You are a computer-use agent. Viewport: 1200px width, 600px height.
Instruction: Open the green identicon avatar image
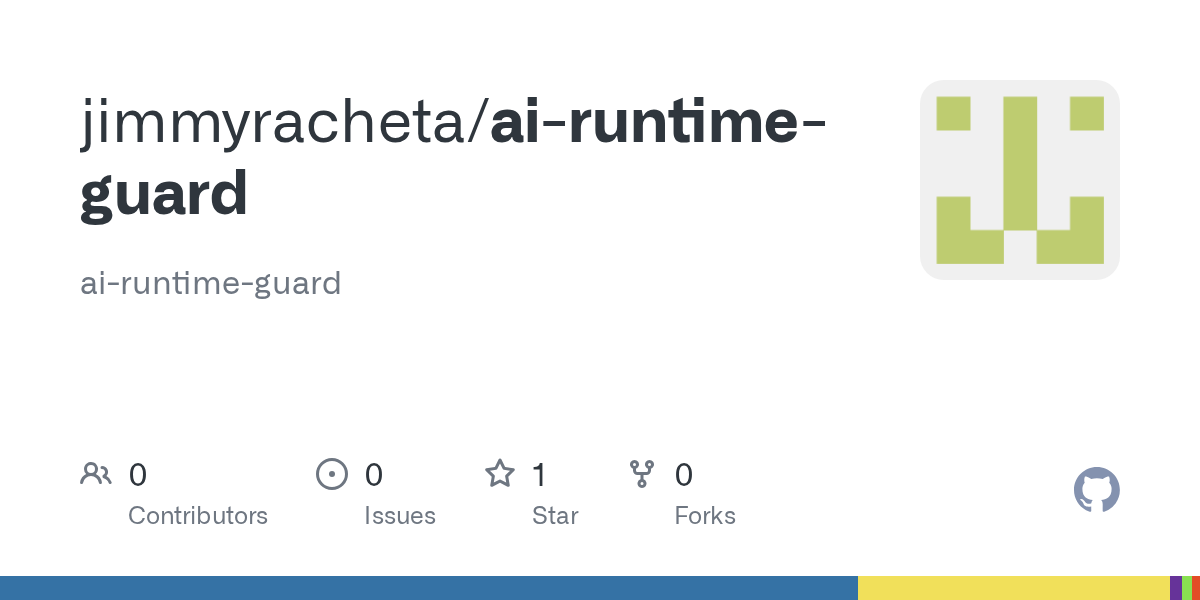pos(1019,180)
